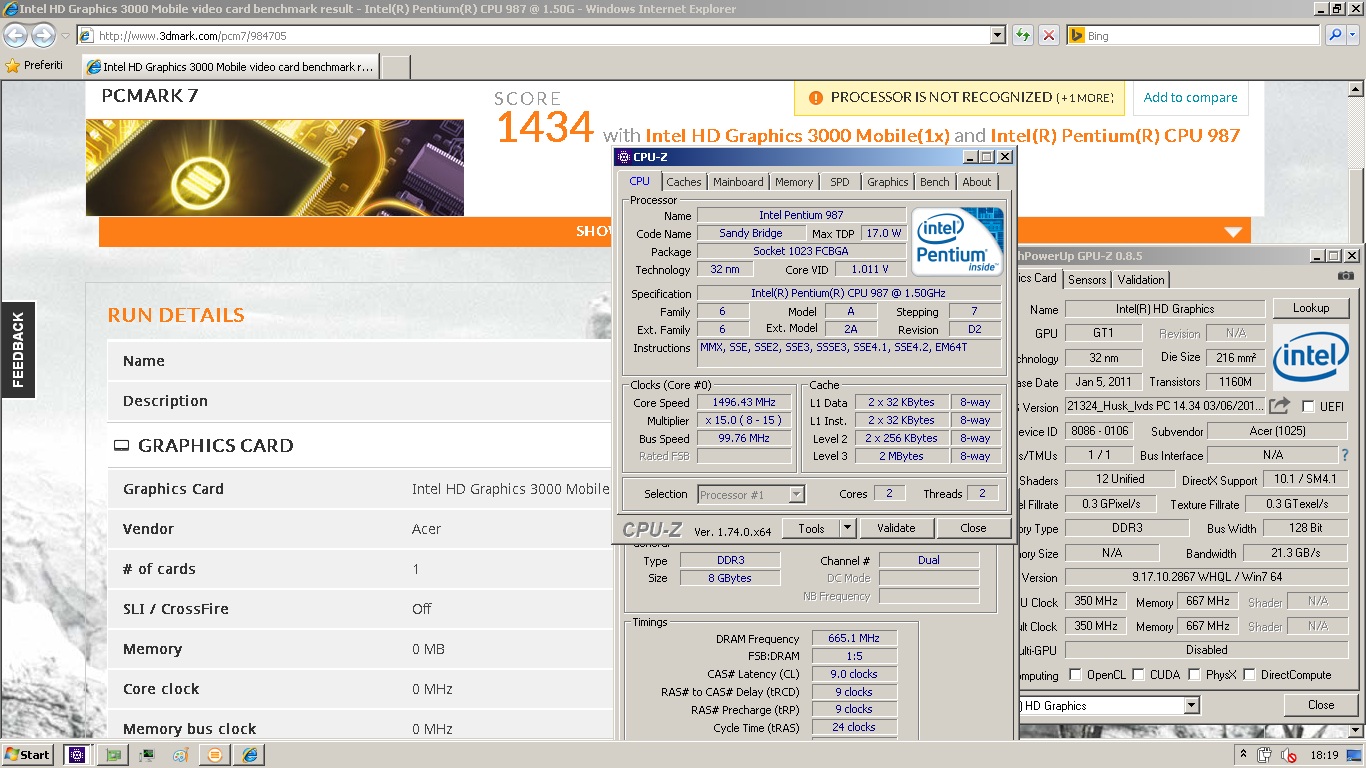Enable the UEFI checkbox in GPU-Z
Viewport: 1366px width, 768px height.
(x=1308, y=406)
